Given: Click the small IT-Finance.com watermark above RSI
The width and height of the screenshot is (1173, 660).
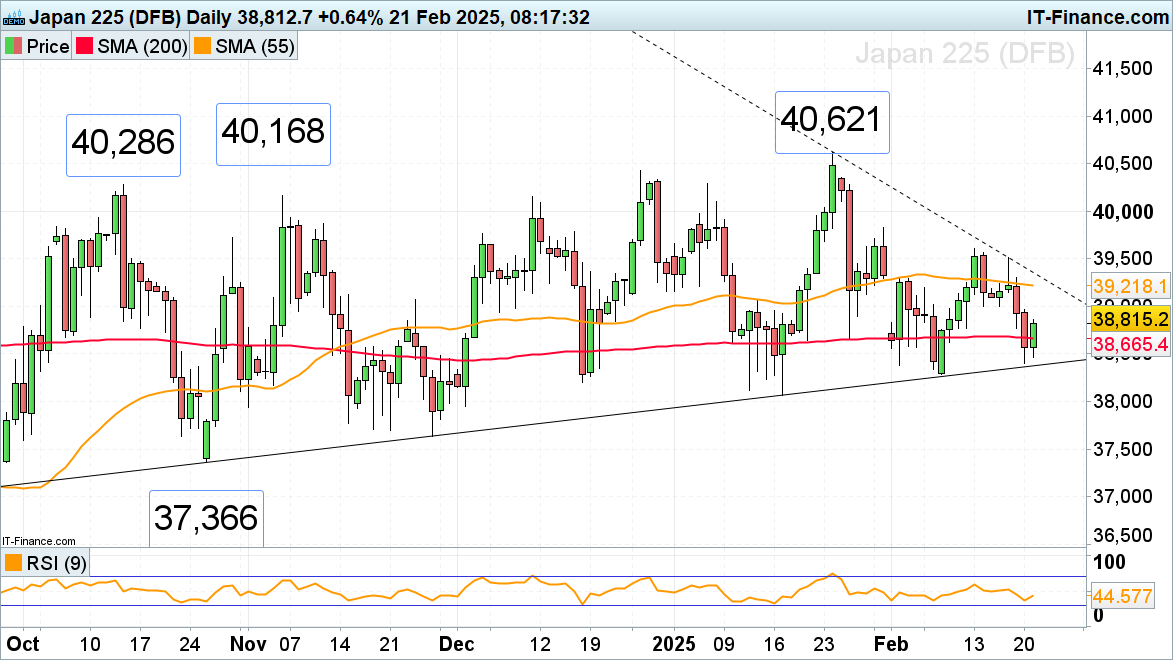Looking at the screenshot, I should (x=39, y=540).
